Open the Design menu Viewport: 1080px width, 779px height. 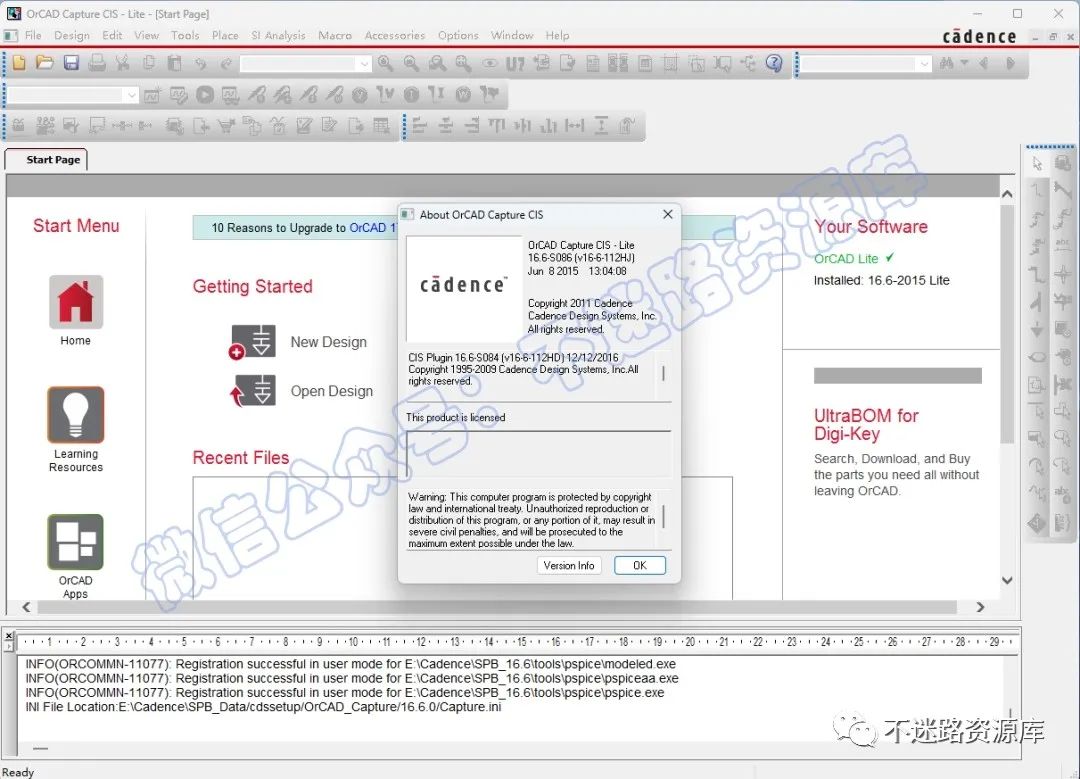(x=72, y=35)
